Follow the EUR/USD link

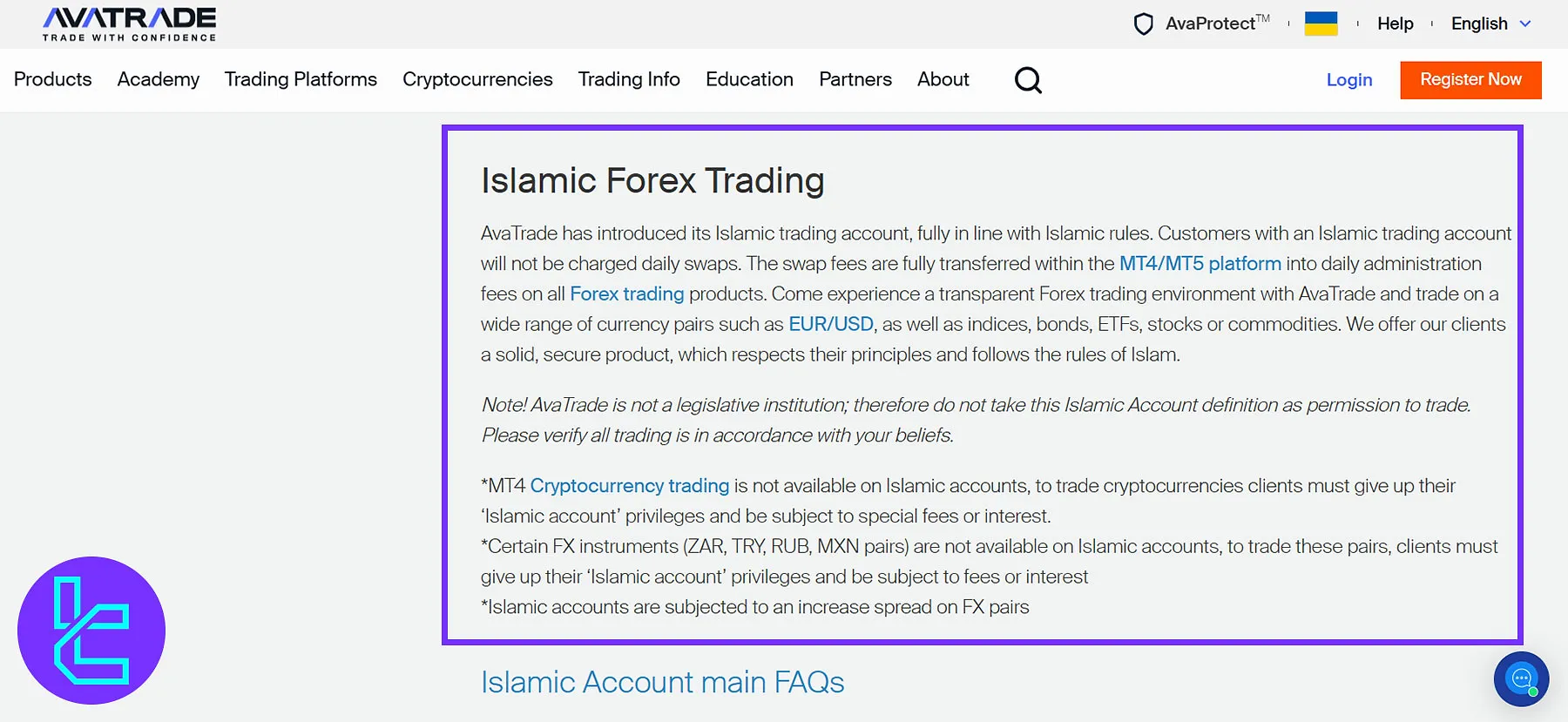[830, 323]
